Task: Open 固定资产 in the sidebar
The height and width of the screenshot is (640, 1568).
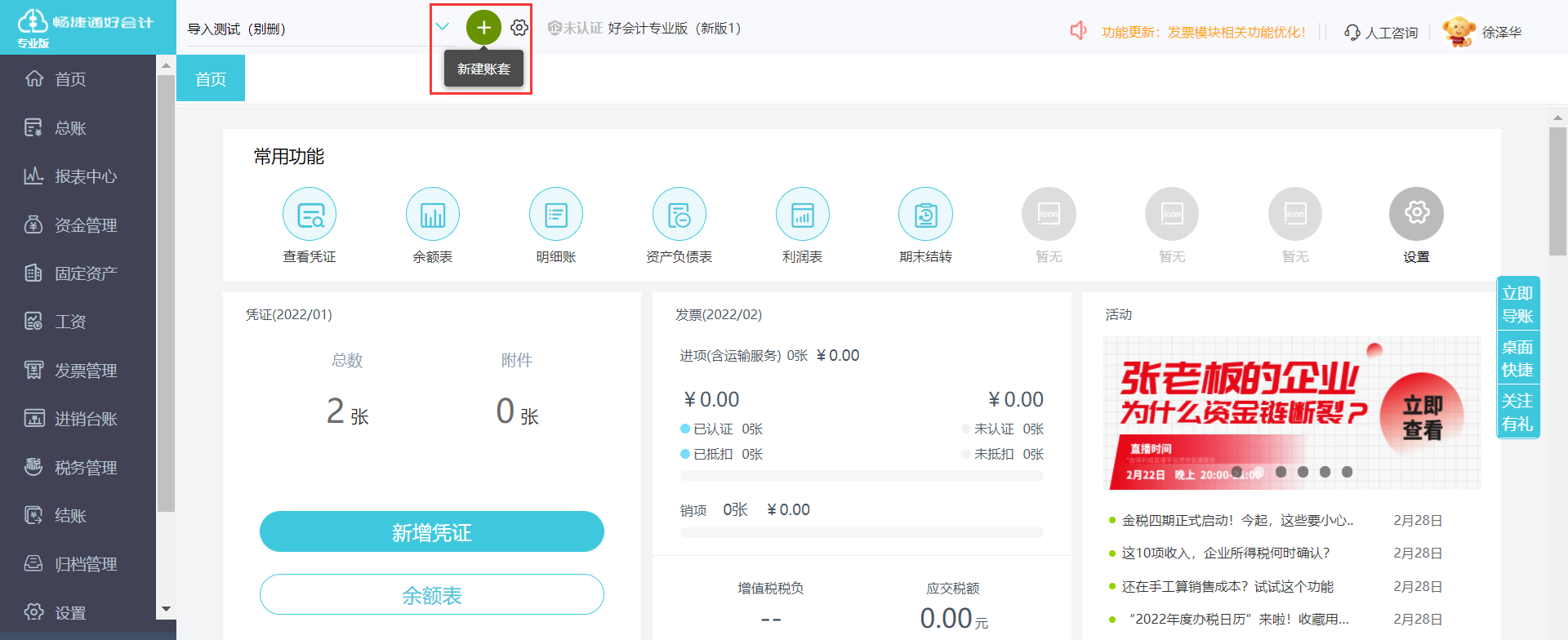Action: [78, 273]
